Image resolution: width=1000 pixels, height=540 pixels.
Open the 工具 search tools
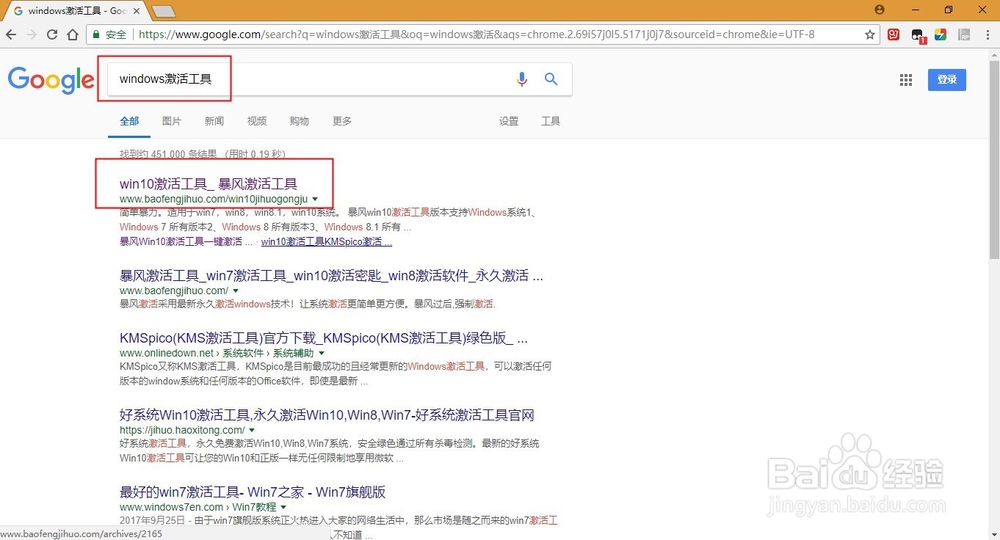point(550,120)
